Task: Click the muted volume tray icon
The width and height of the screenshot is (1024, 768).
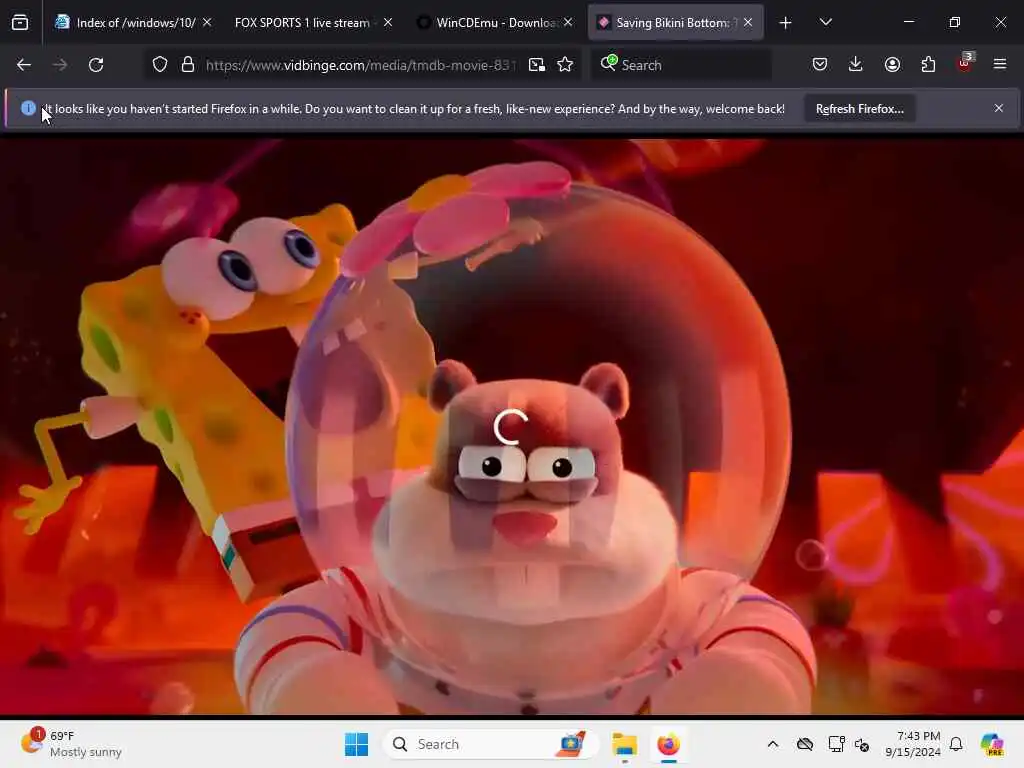Action: click(862, 744)
